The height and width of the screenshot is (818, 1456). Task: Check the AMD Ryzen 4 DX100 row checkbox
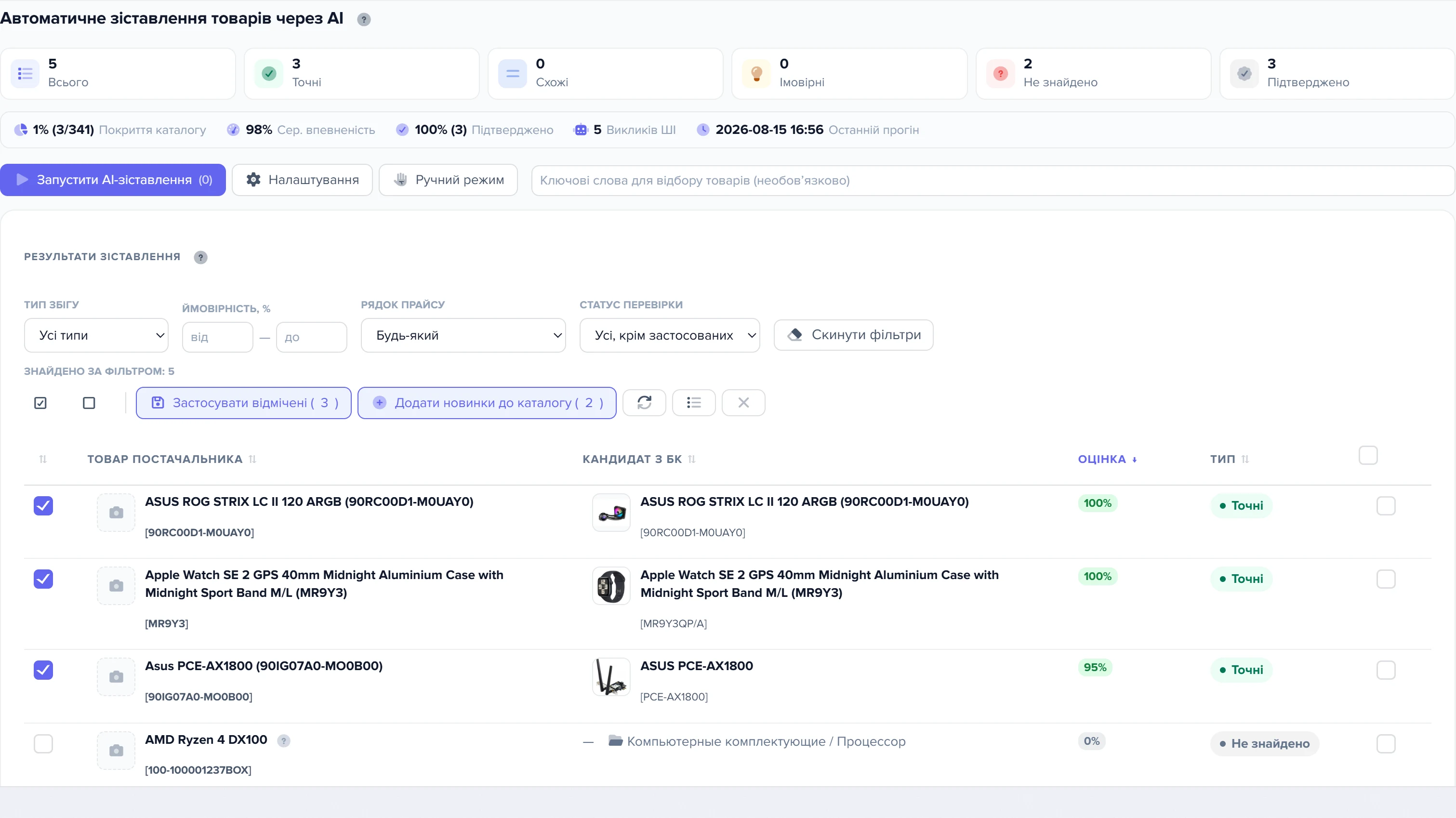43,743
